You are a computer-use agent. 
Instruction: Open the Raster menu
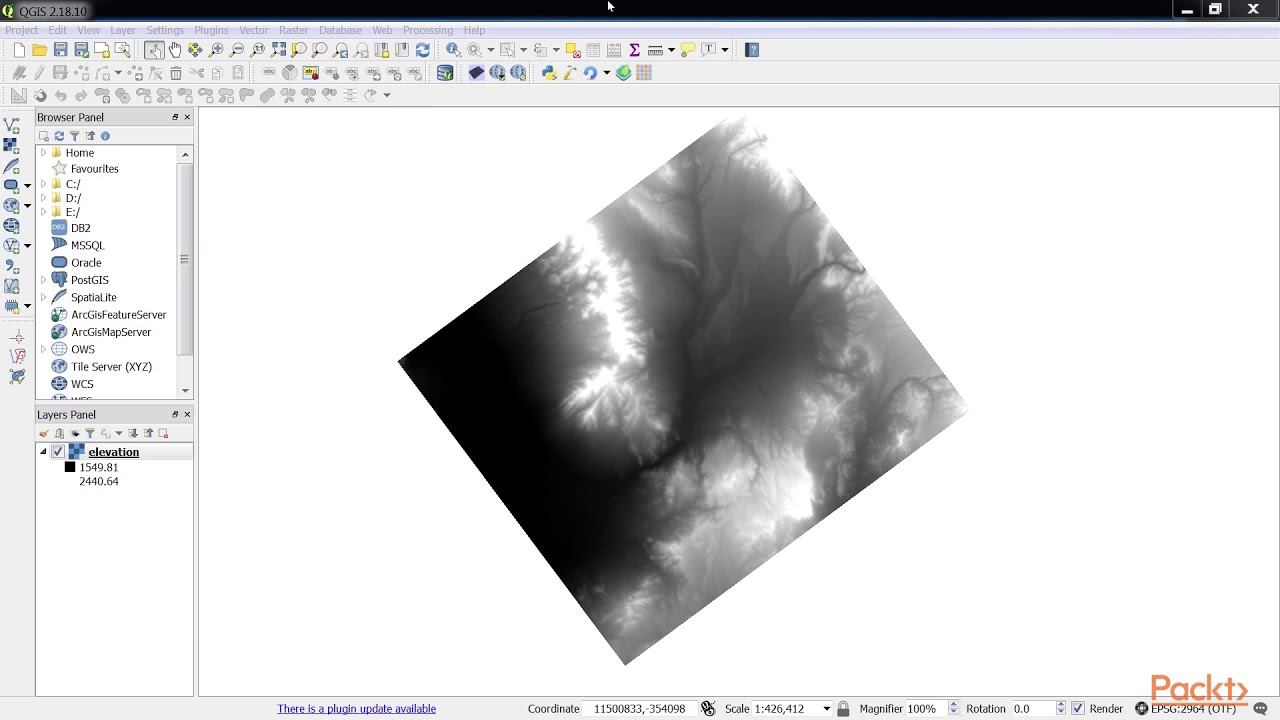coord(294,30)
